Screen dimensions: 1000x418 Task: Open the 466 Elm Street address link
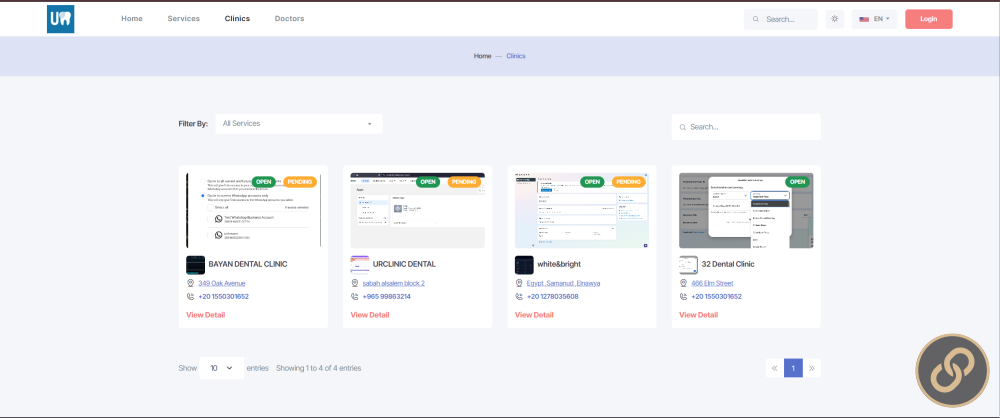click(712, 283)
